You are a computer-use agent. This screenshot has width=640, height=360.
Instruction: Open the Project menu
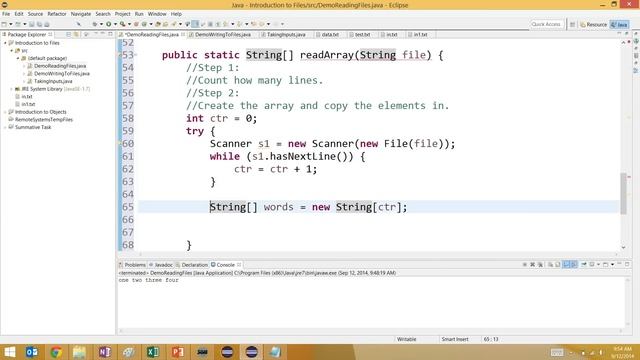pos(122,14)
